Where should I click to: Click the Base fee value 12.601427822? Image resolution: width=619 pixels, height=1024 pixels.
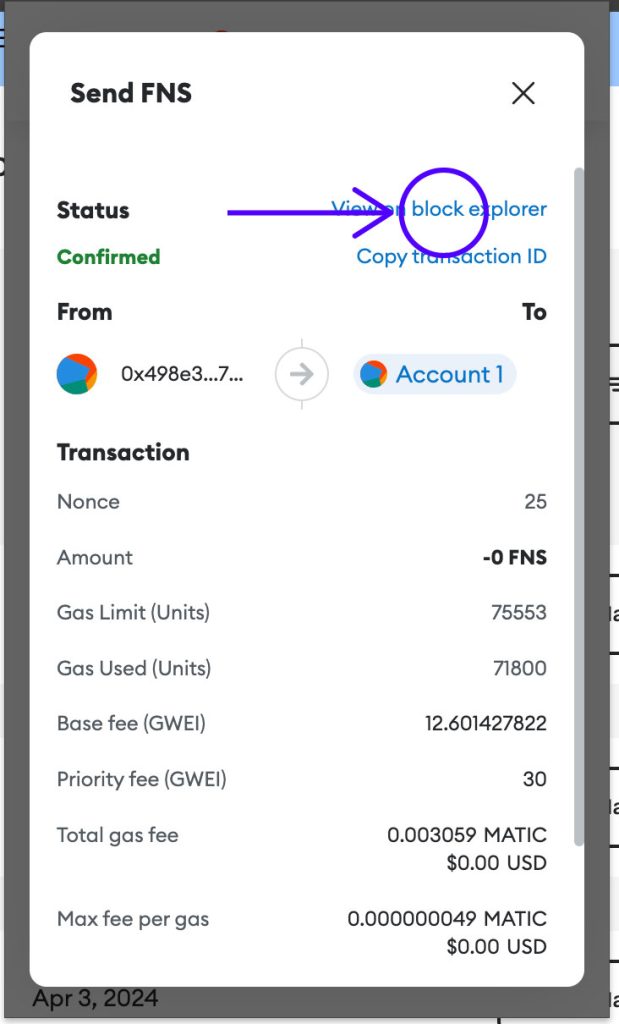point(486,723)
